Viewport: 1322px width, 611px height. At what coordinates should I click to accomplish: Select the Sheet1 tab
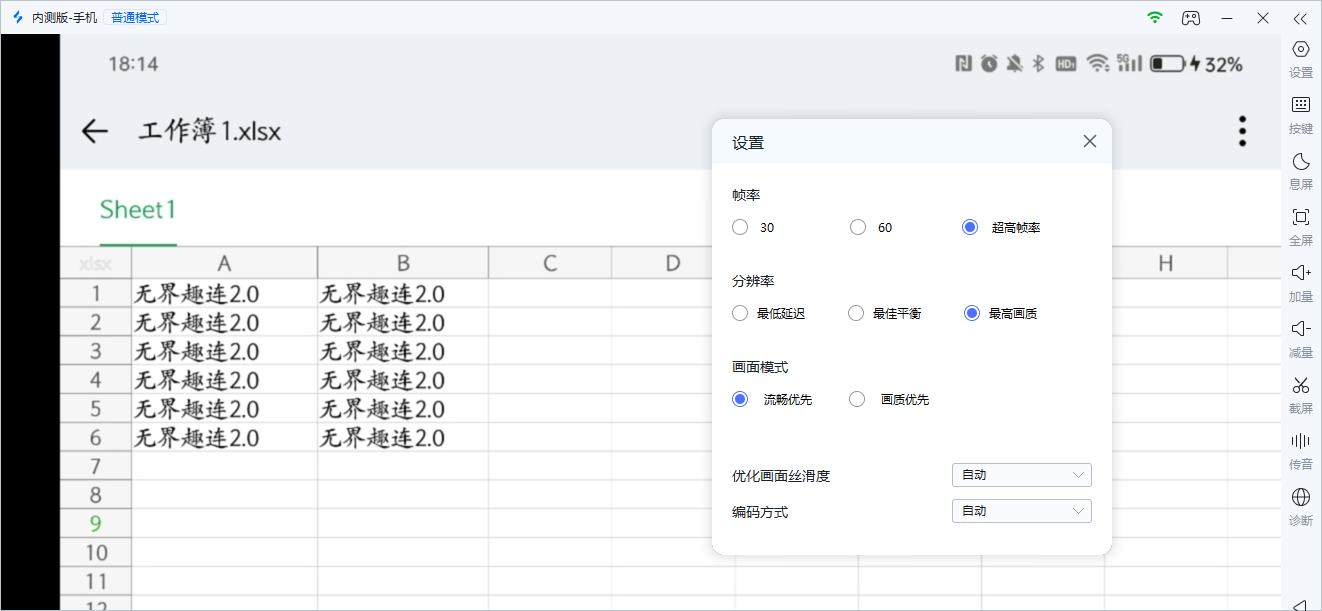click(137, 209)
